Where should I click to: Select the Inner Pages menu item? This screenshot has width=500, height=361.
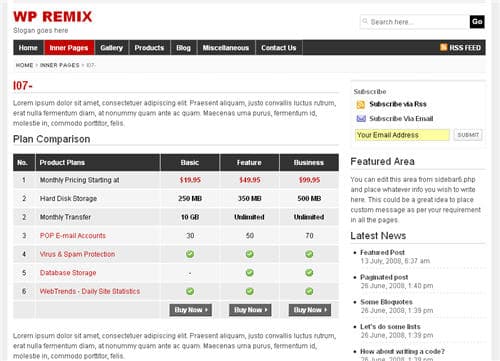pyautogui.click(x=69, y=48)
